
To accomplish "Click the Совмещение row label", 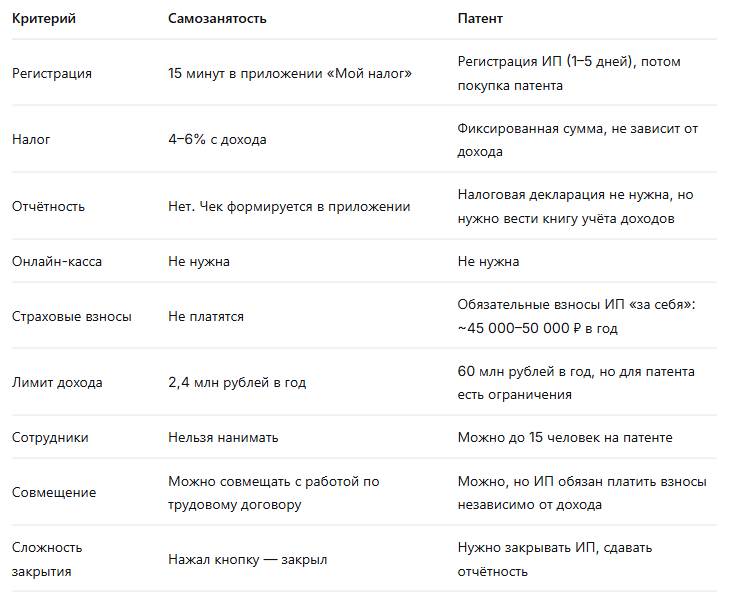I will 54,492.
